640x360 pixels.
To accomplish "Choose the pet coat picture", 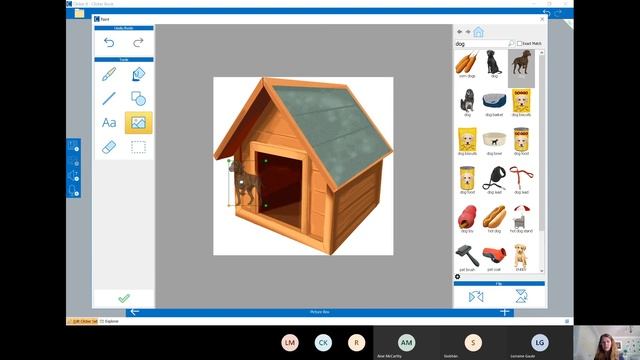I will [x=494, y=258].
